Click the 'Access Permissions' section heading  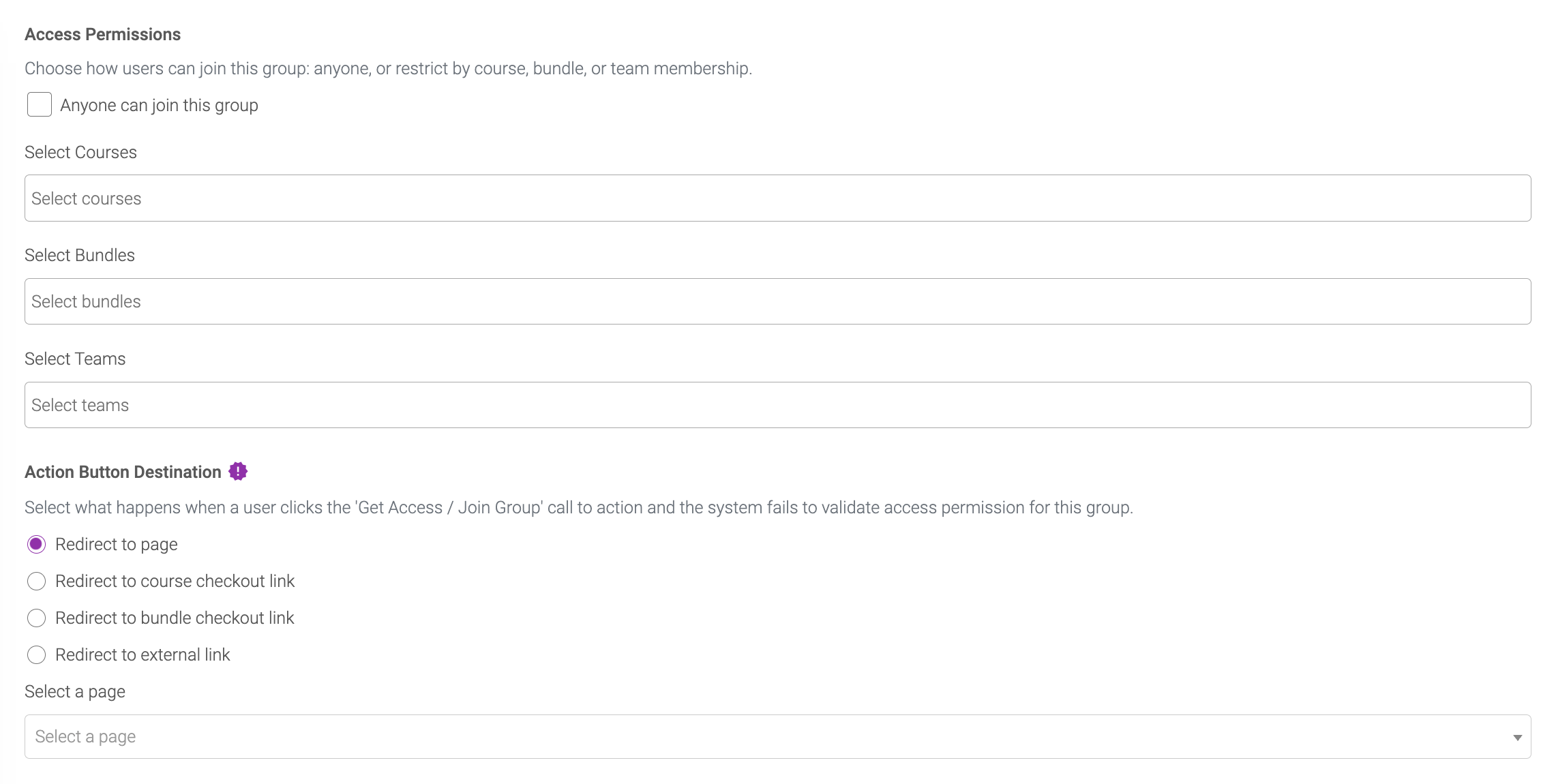102,34
